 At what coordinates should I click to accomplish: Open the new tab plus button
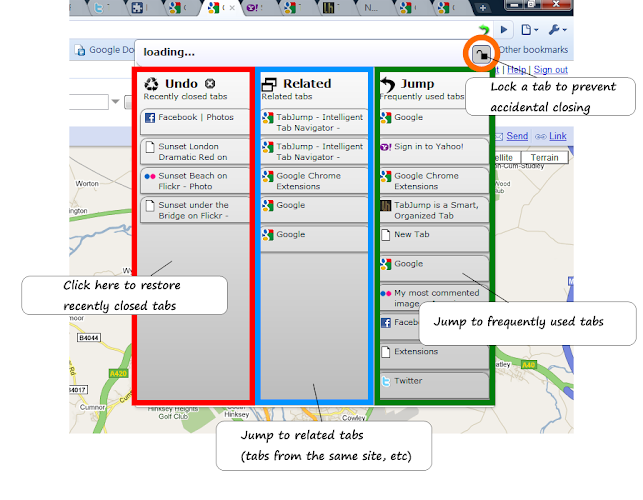tap(483, 8)
